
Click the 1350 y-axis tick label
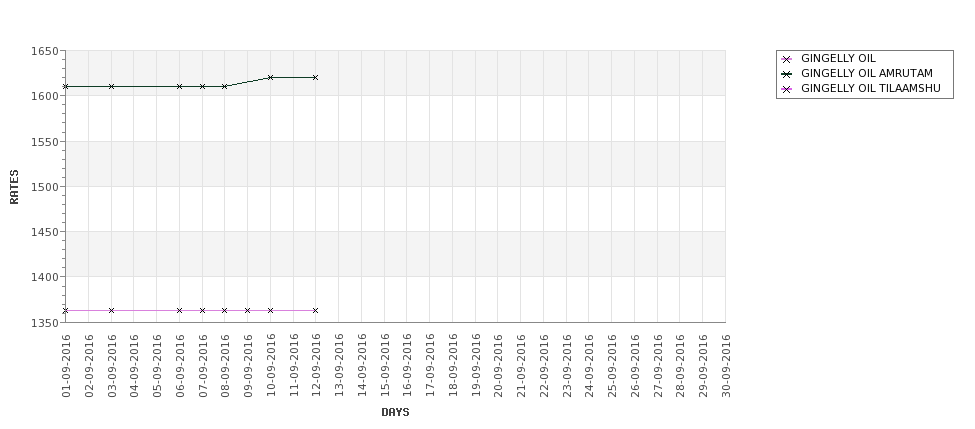[x=44, y=323]
